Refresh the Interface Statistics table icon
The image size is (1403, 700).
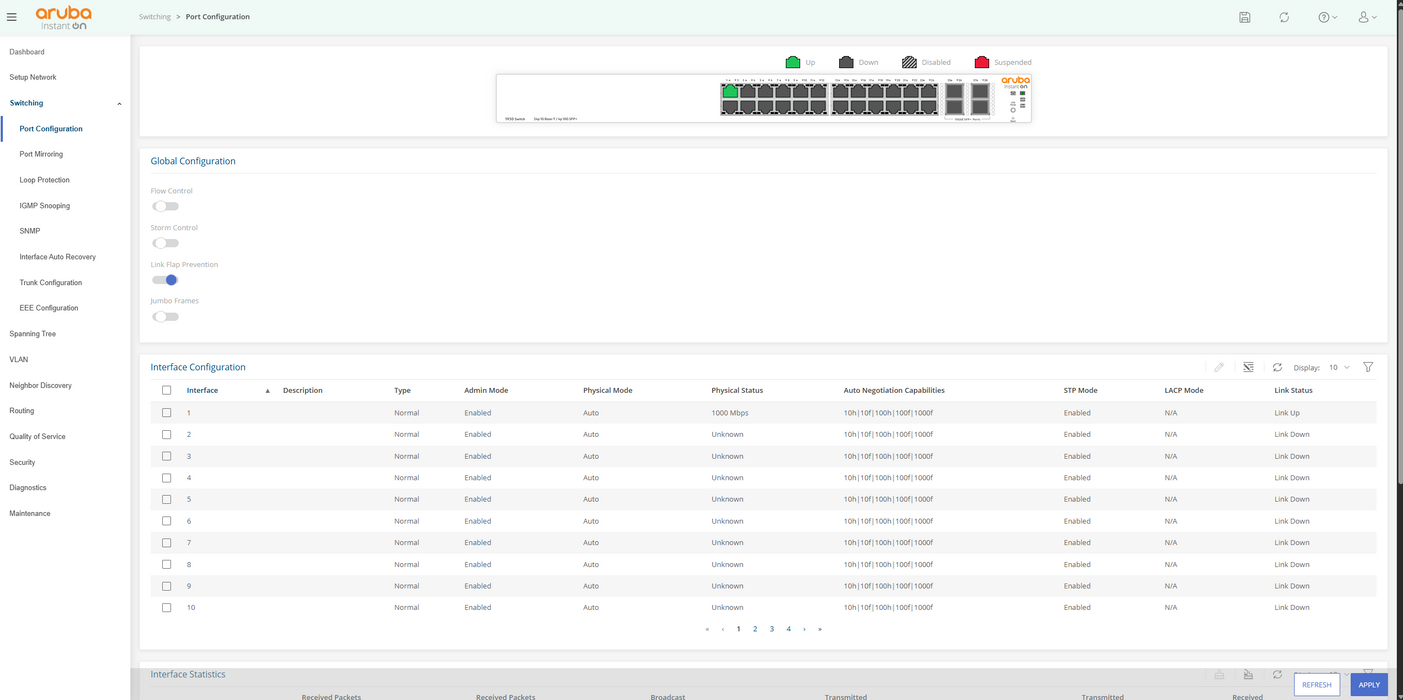[1277, 674]
